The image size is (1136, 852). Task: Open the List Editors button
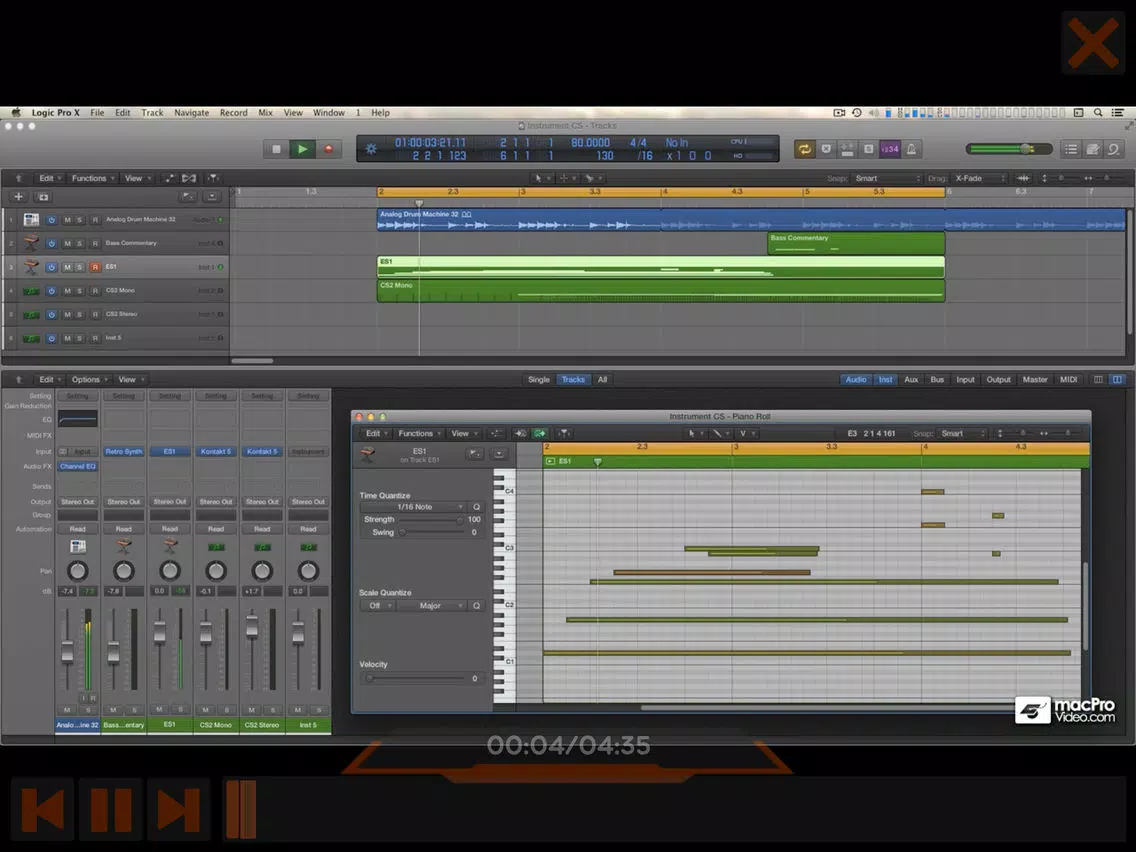(1071, 149)
